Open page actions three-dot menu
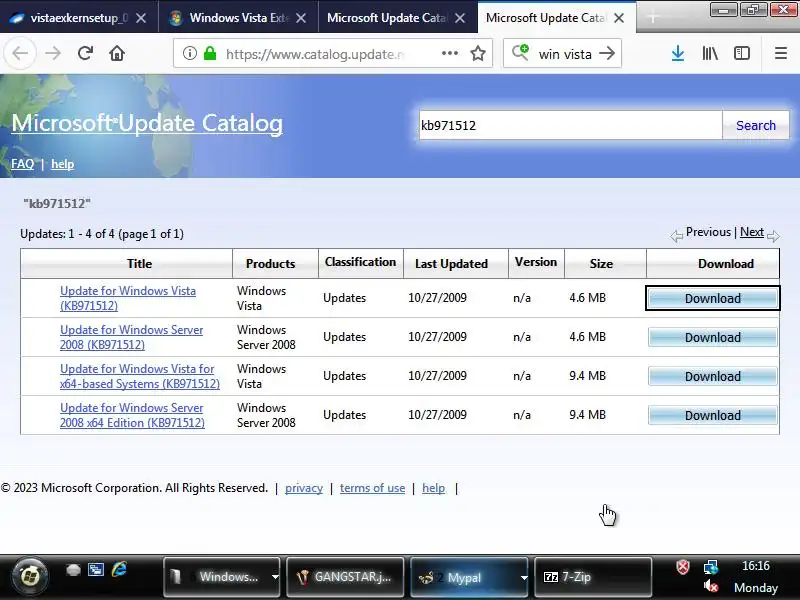The height and width of the screenshot is (600, 800). tap(449, 53)
